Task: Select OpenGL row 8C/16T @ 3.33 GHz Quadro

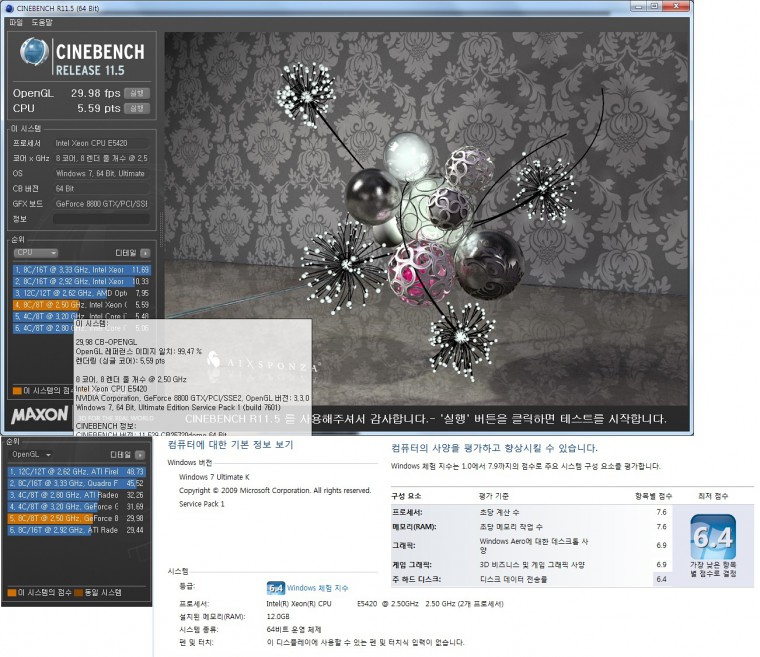Action: 77,483
